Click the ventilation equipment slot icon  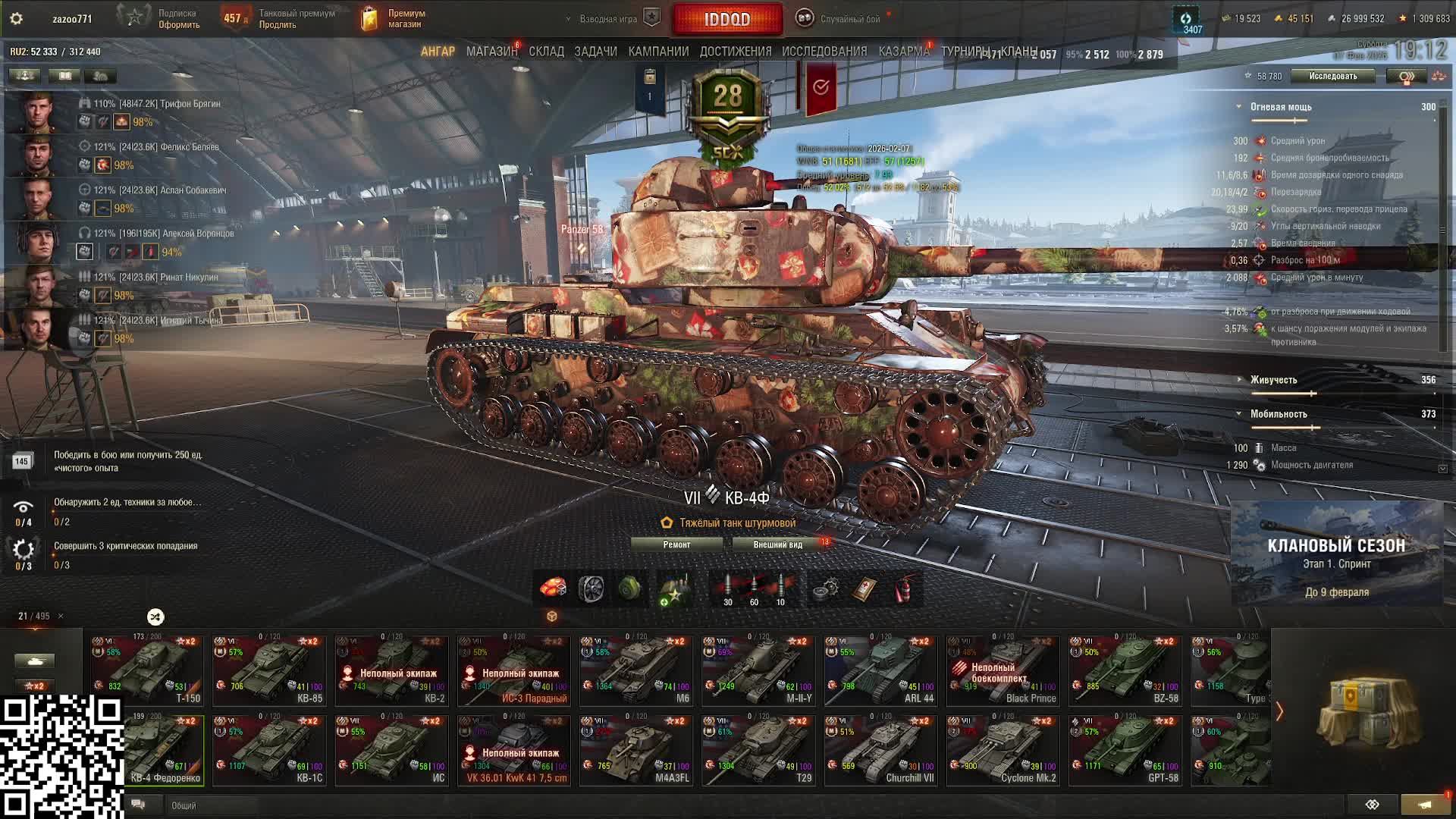591,589
